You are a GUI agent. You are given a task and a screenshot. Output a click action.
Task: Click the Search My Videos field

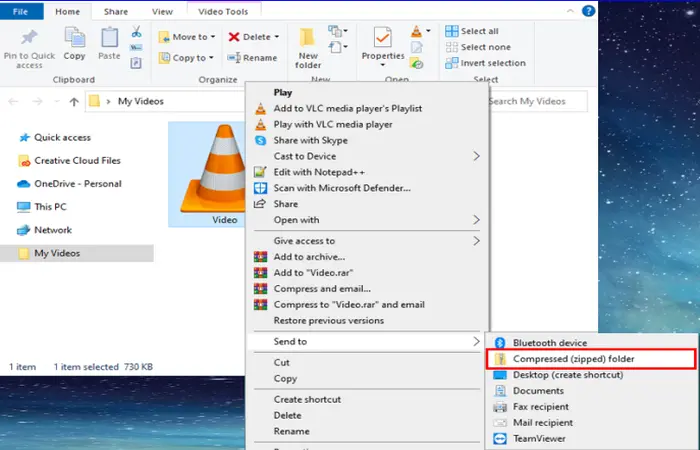[538, 101]
